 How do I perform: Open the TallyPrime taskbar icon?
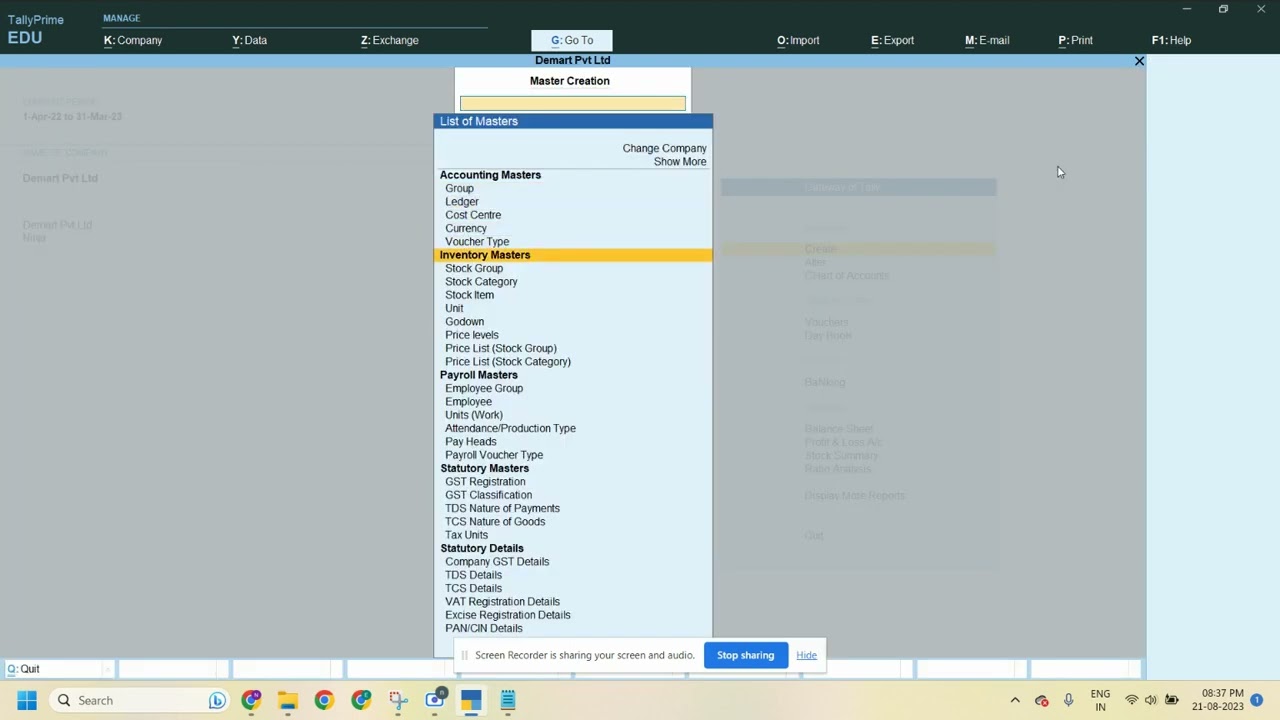471,700
